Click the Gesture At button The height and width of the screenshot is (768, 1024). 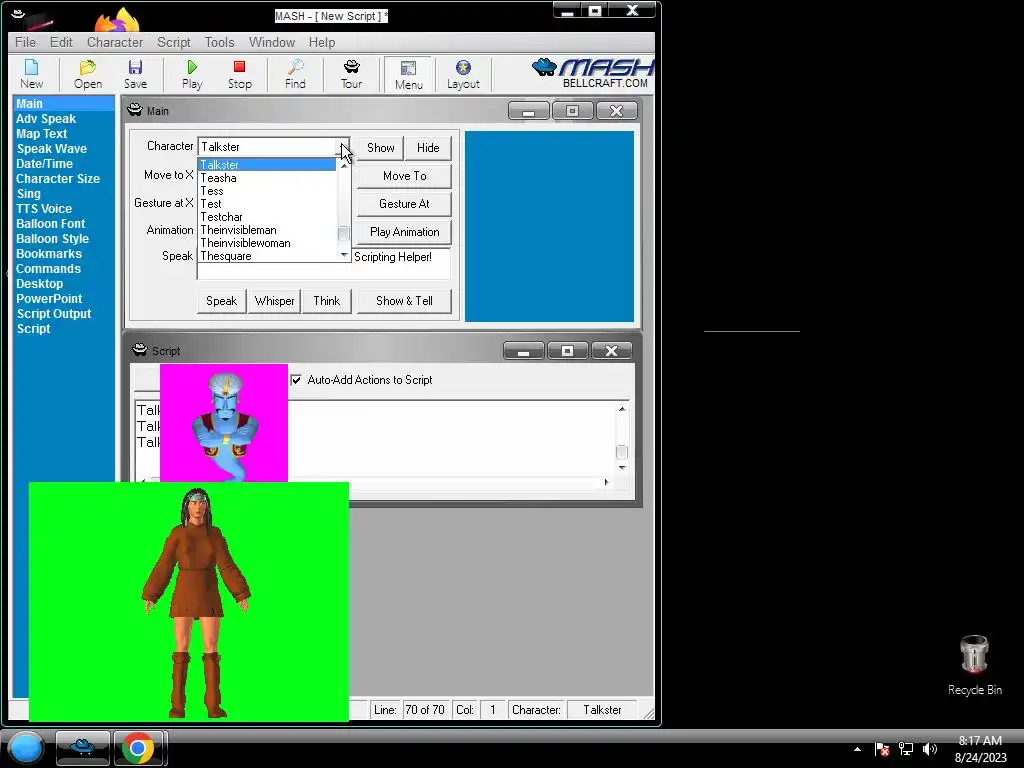tap(404, 204)
